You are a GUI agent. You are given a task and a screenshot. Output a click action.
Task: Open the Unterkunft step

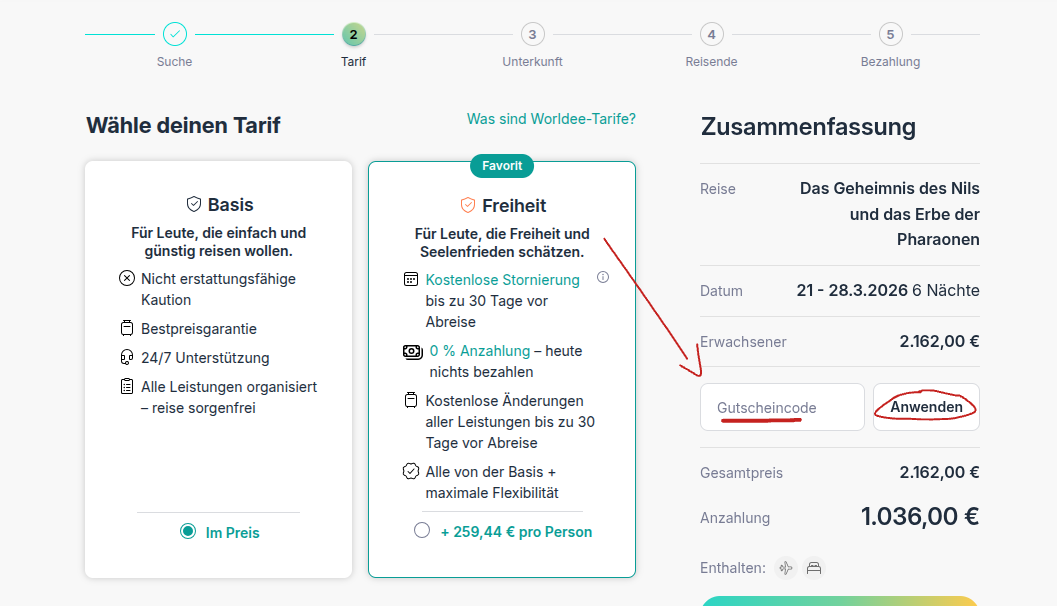pos(532,33)
